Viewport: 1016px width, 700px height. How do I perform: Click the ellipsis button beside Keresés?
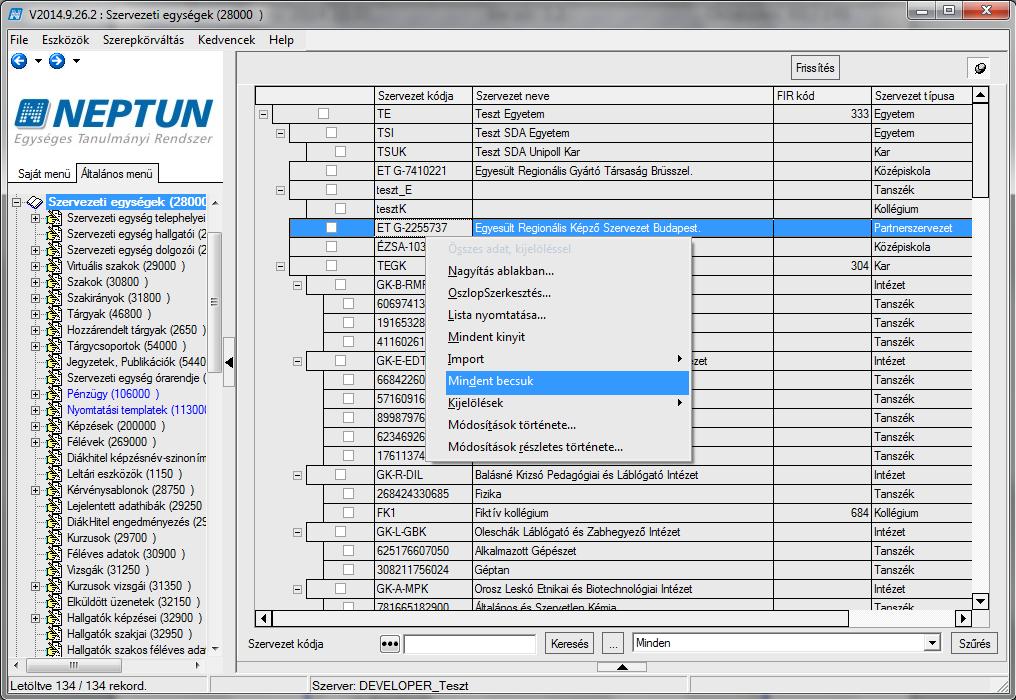pyautogui.click(x=612, y=644)
